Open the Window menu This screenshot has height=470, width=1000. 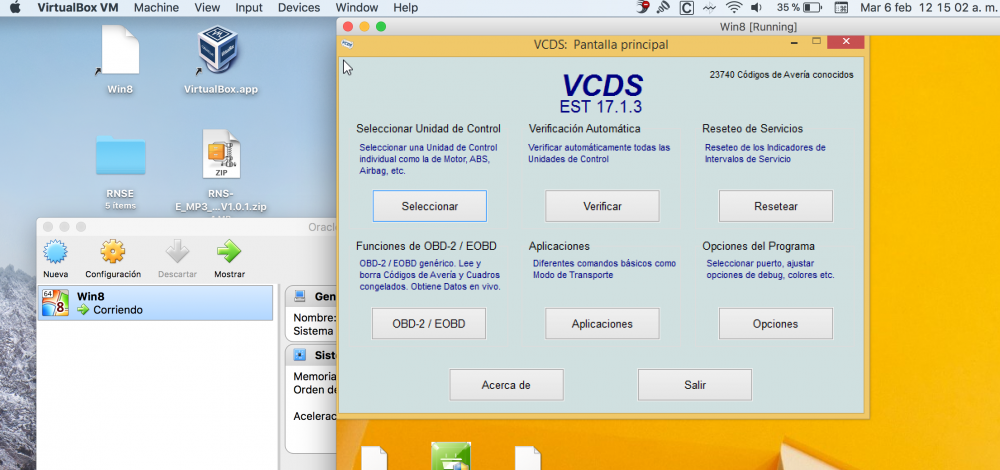pyautogui.click(x=357, y=8)
